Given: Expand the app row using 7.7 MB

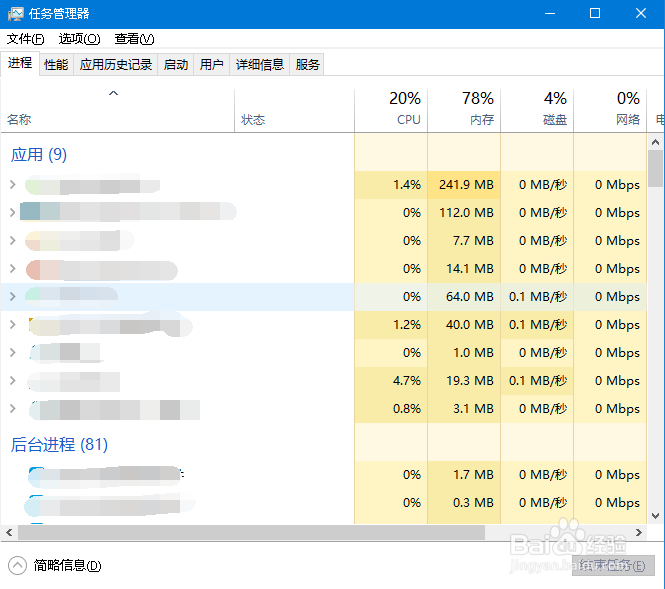Looking at the screenshot, I should (13, 241).
